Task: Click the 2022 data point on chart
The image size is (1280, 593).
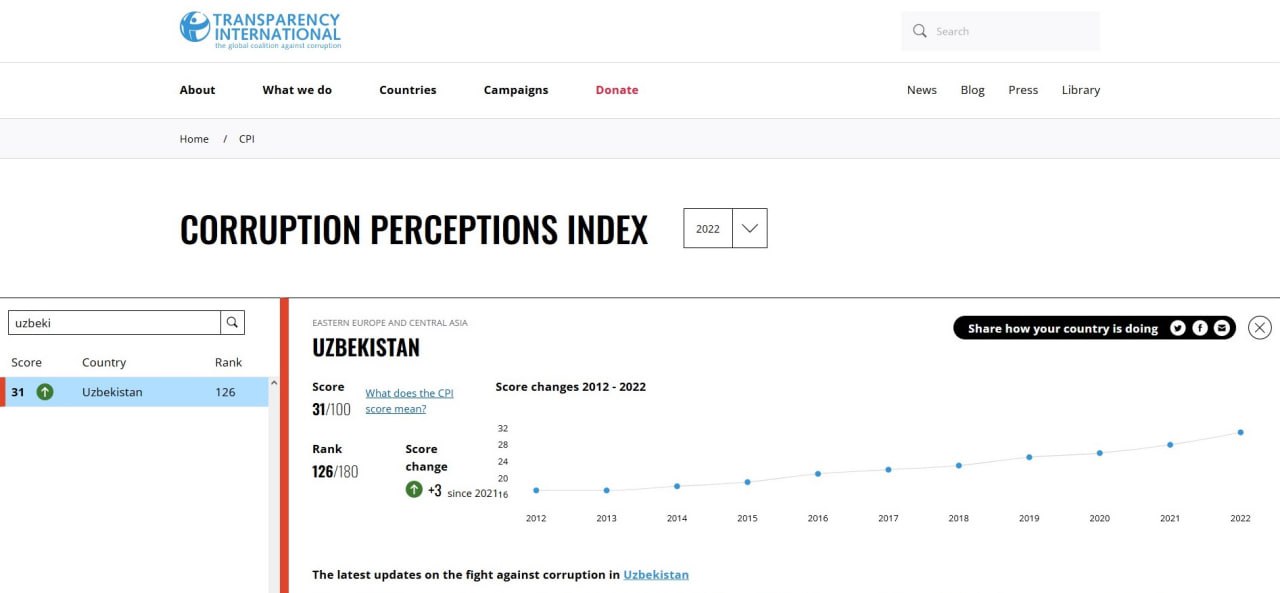Action: [x=1240, y=432]
